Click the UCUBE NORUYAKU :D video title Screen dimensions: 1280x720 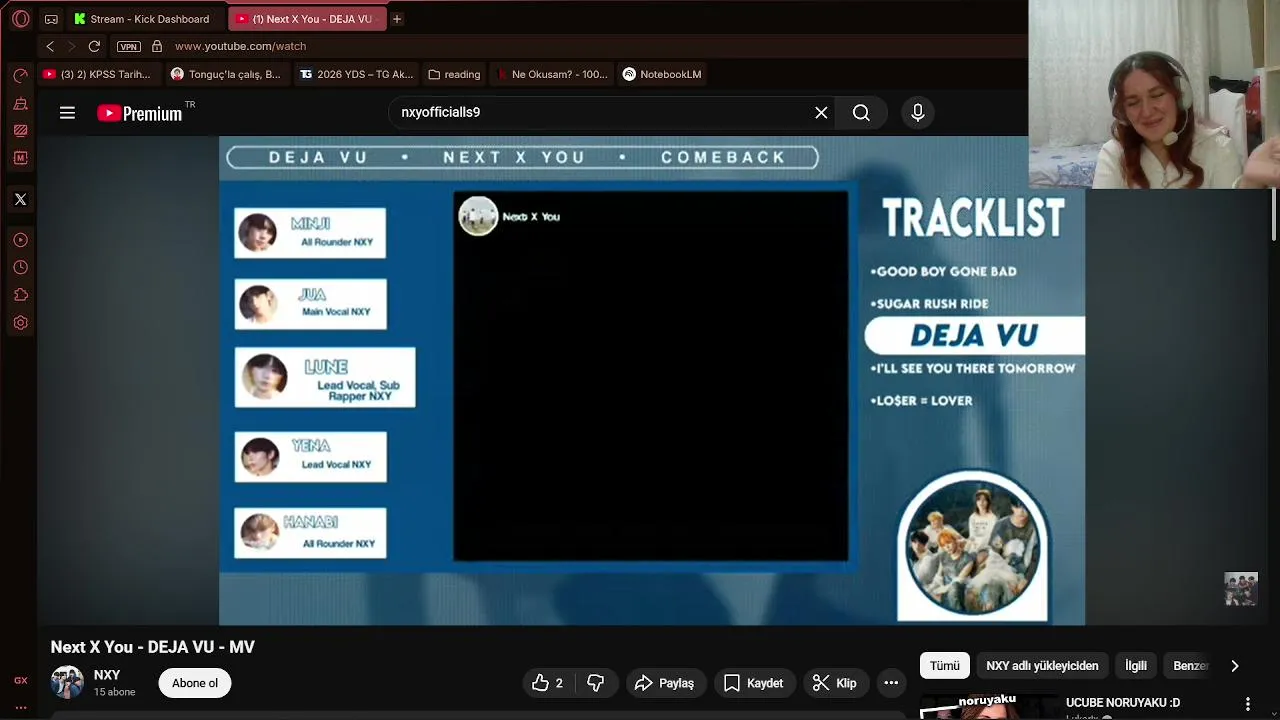pos(1123,703)
